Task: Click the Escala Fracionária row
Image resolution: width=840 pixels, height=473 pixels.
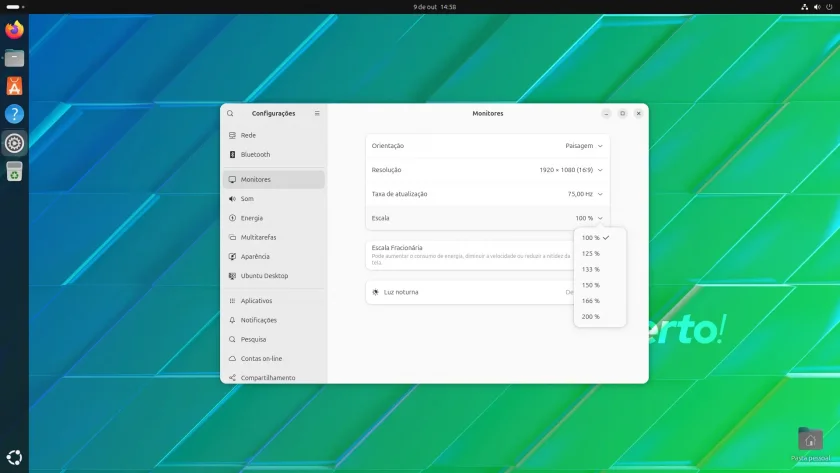Action: coord(488,255)
